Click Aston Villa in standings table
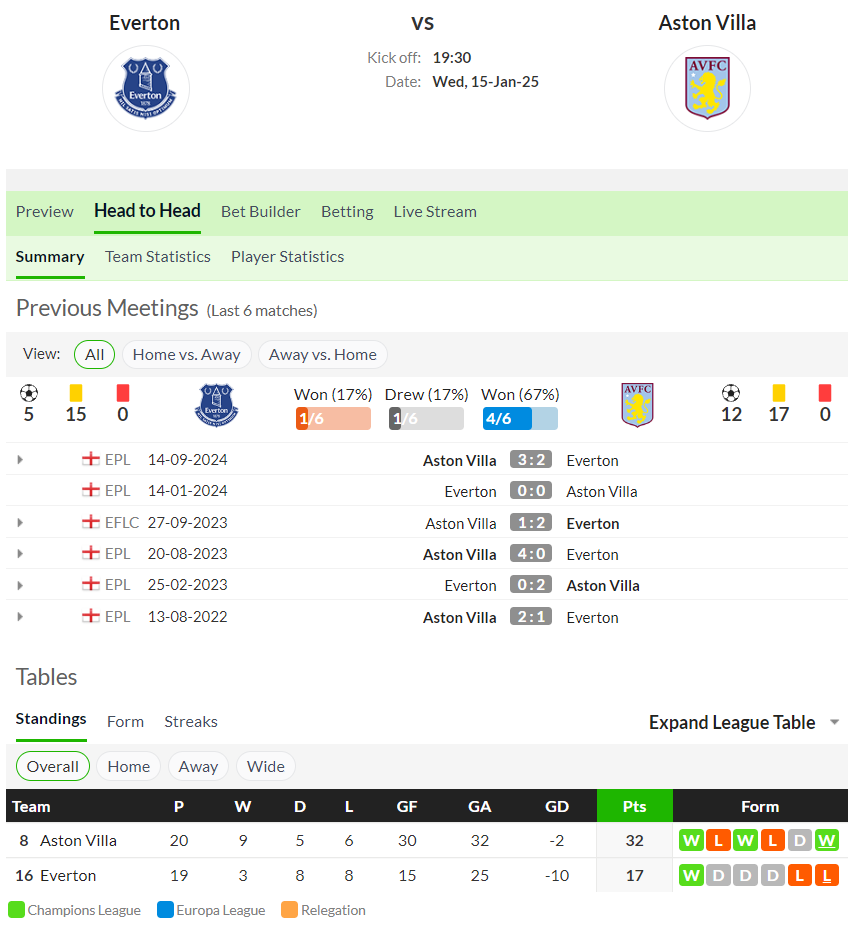851x928 pixels. click(x=78, y=840)
